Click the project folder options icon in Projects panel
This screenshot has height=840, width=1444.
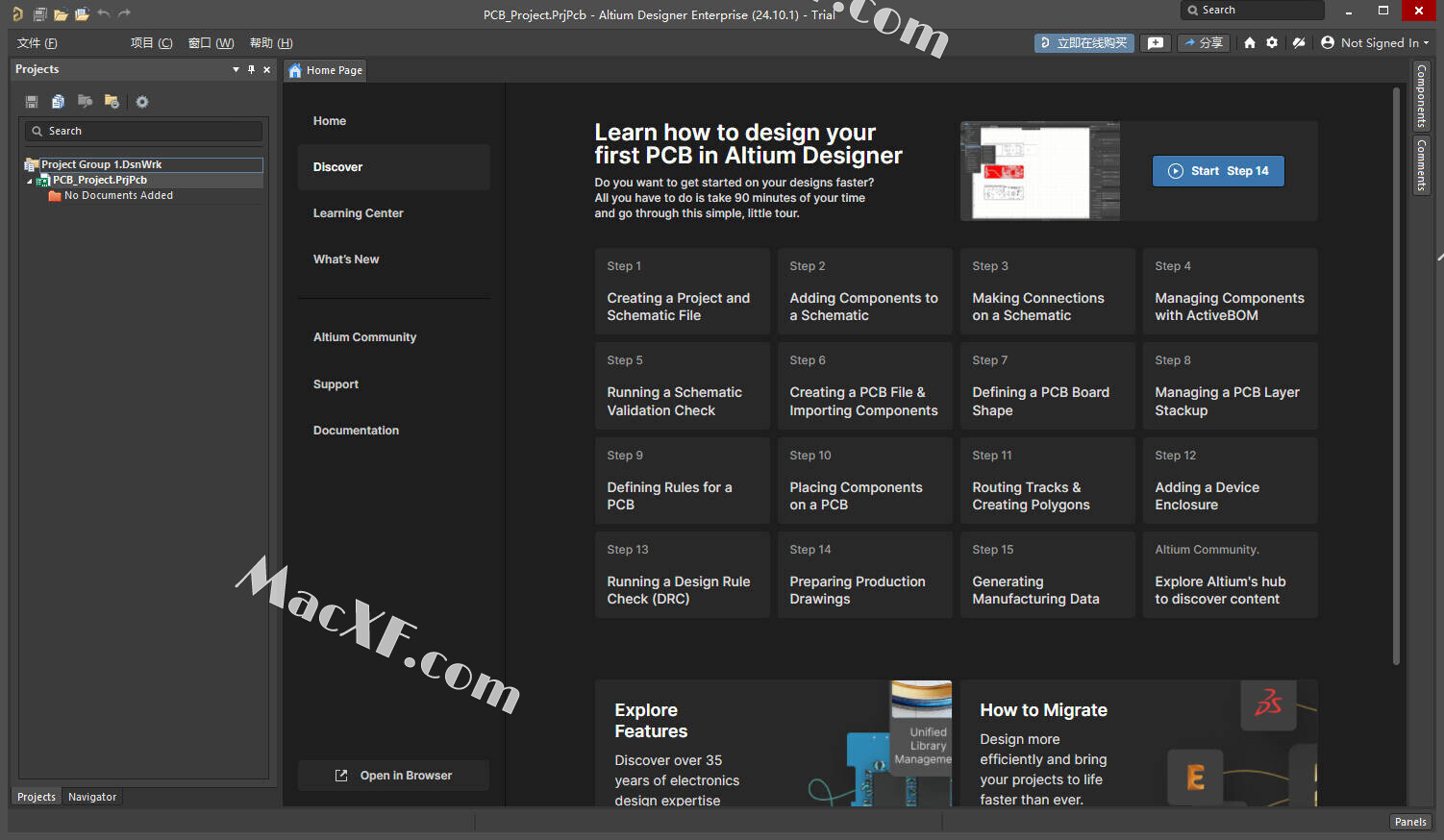click(x=112, y=102)
